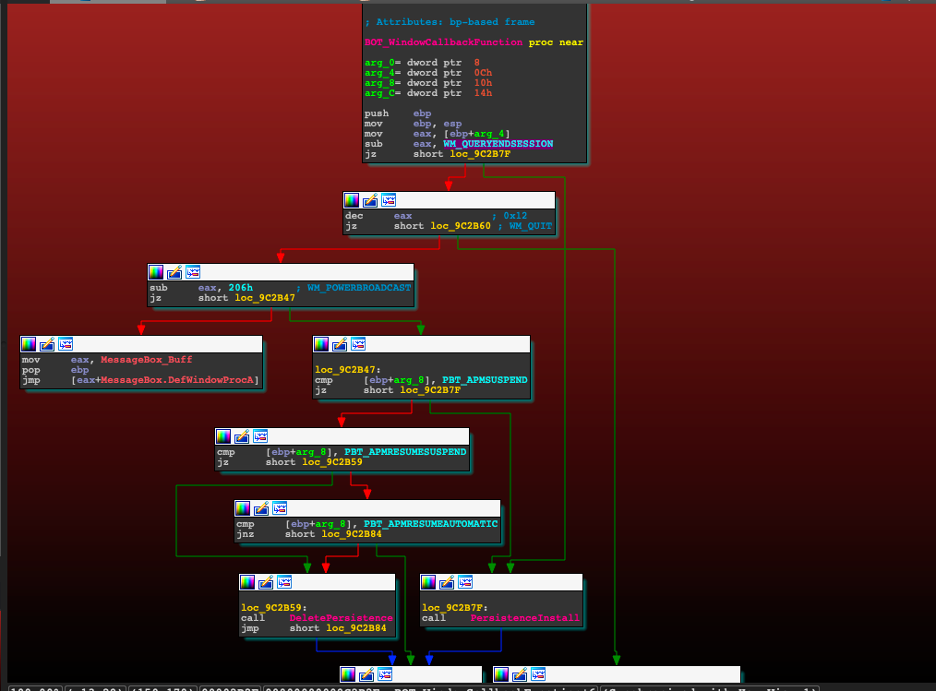936x692 pixels.
Task: Click loc_9C2B7F jump target in top node
Action: tap(480, 154)
